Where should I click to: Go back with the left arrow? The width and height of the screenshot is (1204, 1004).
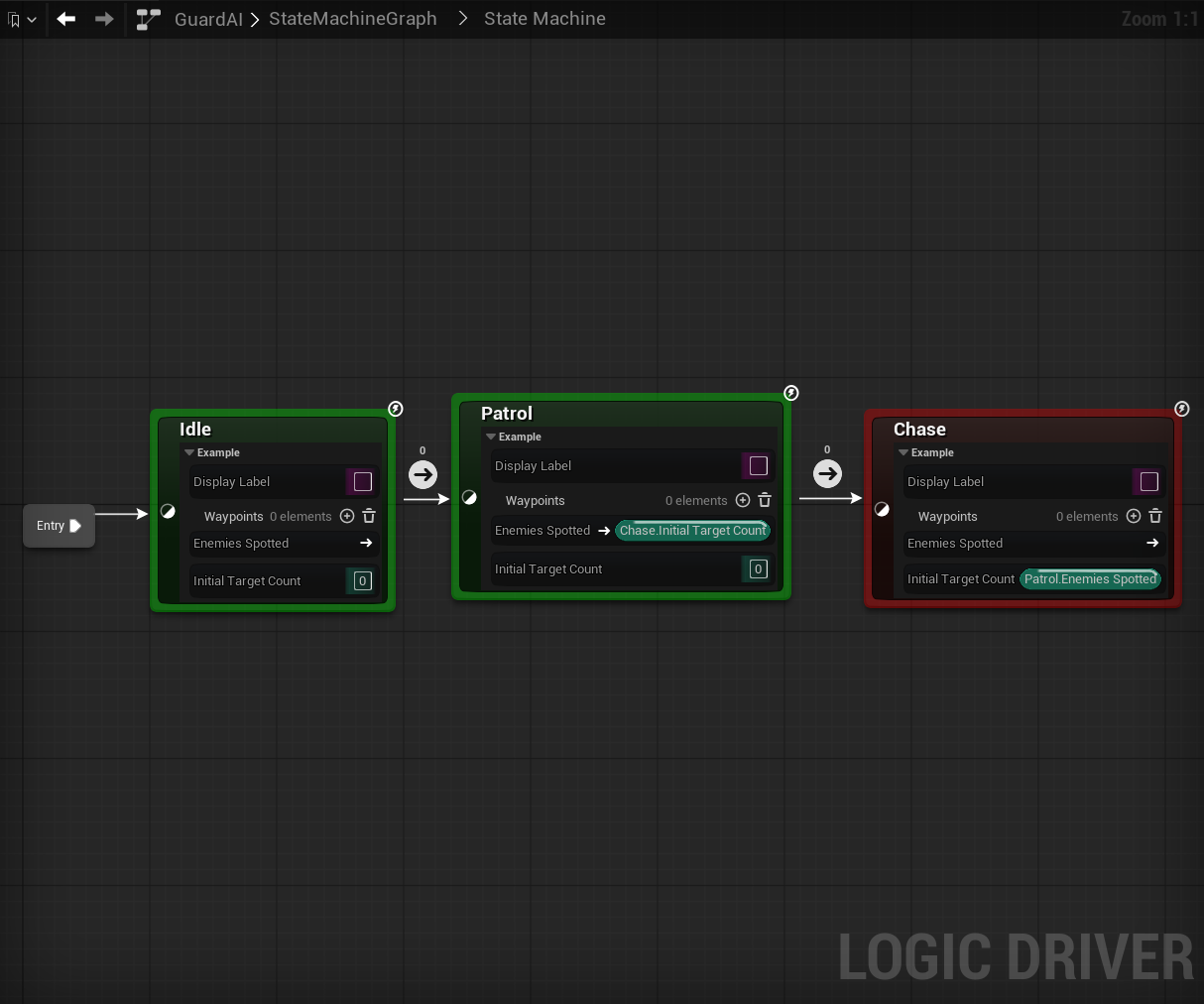point(66,19)
